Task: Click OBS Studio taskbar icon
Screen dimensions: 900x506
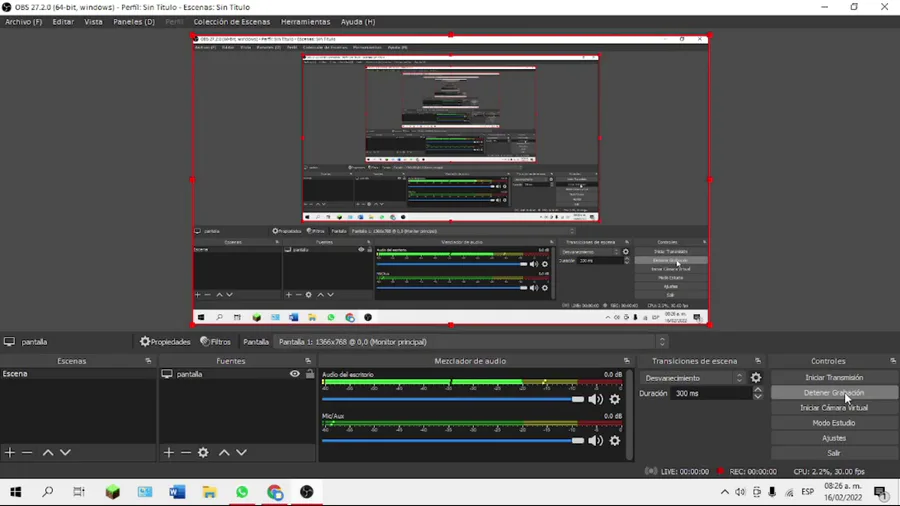Action: 307,492
